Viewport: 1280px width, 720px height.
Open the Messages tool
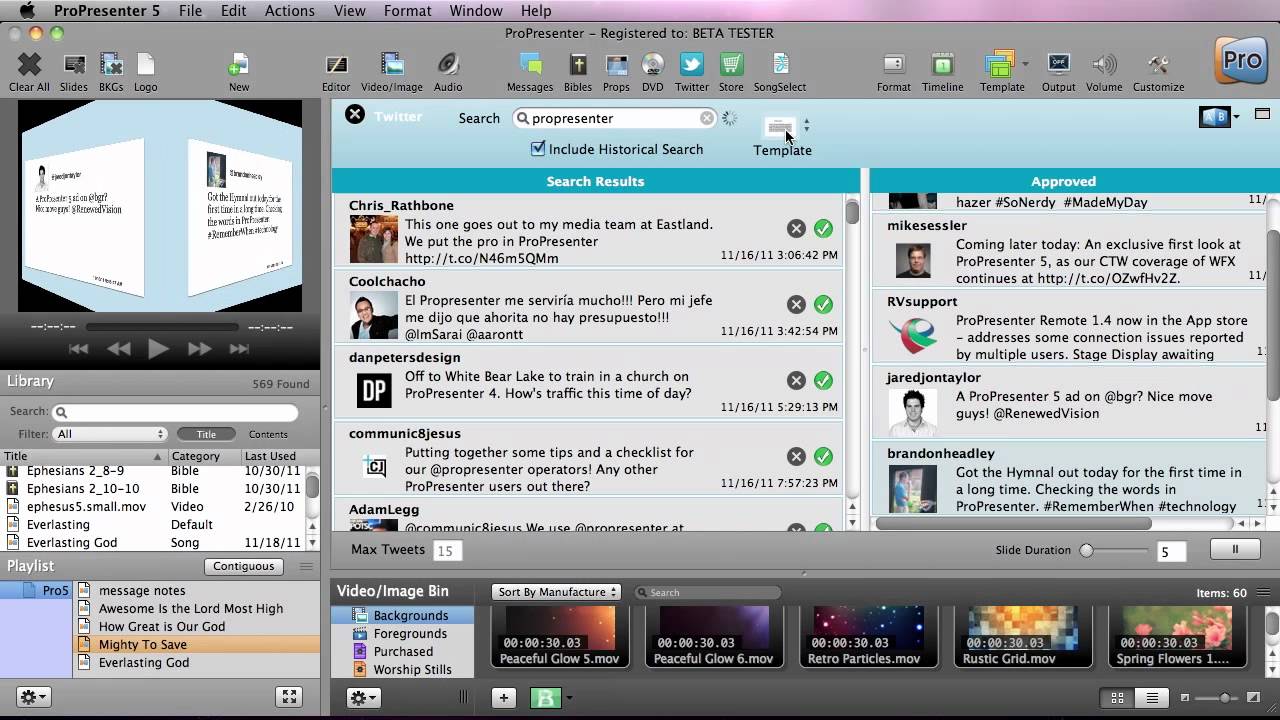click(530, 66)
